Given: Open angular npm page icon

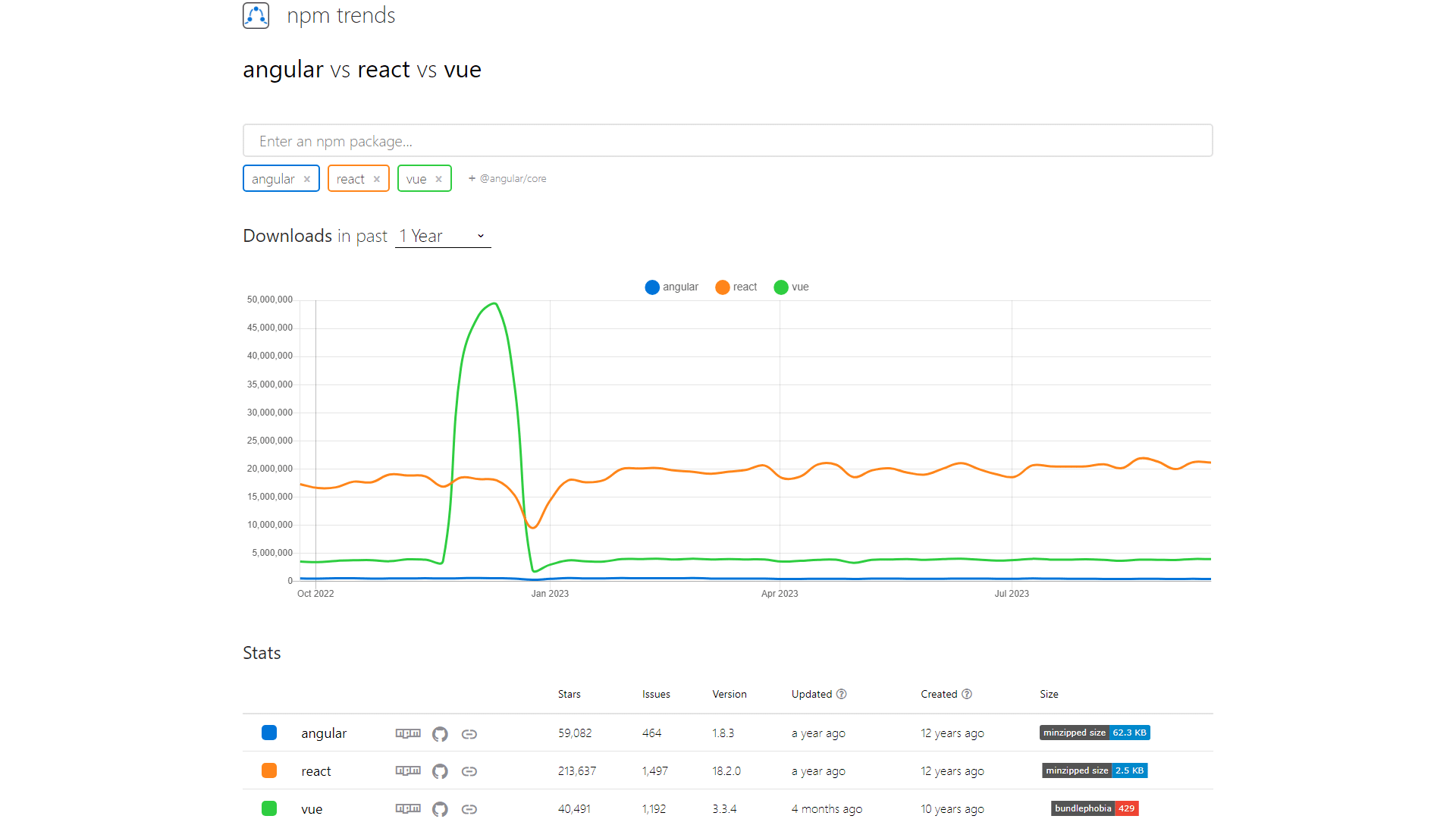Looking at the screenshot, I should pos(408,733).
